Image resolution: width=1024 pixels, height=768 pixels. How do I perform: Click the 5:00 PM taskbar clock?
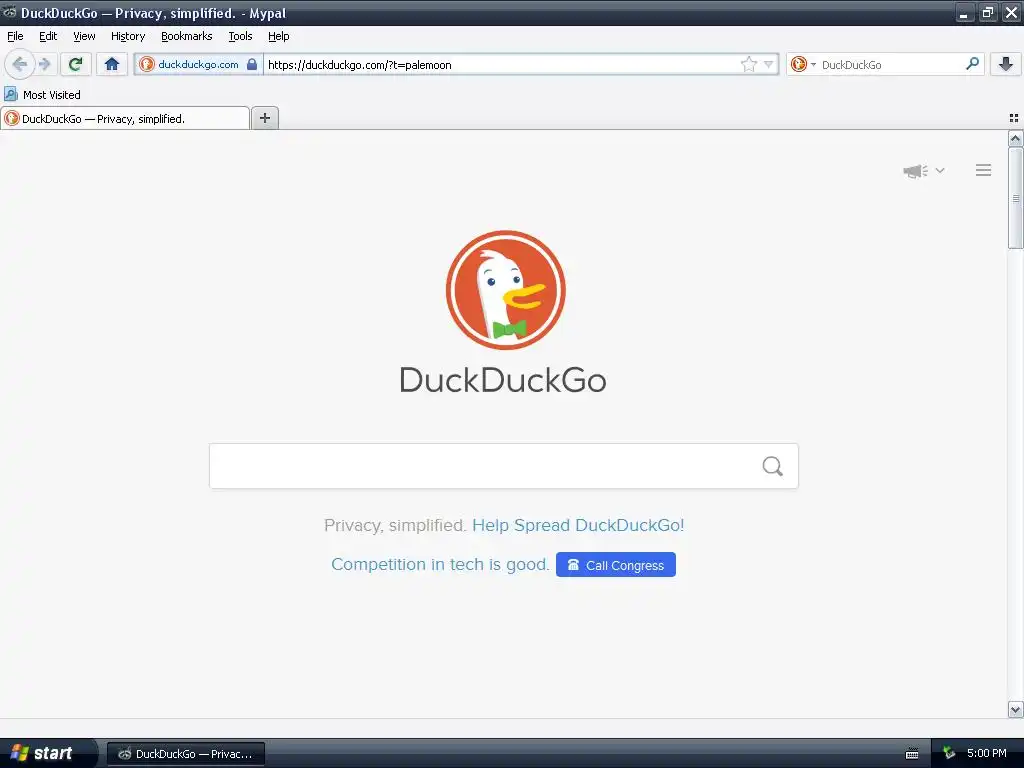pos(987,753)
